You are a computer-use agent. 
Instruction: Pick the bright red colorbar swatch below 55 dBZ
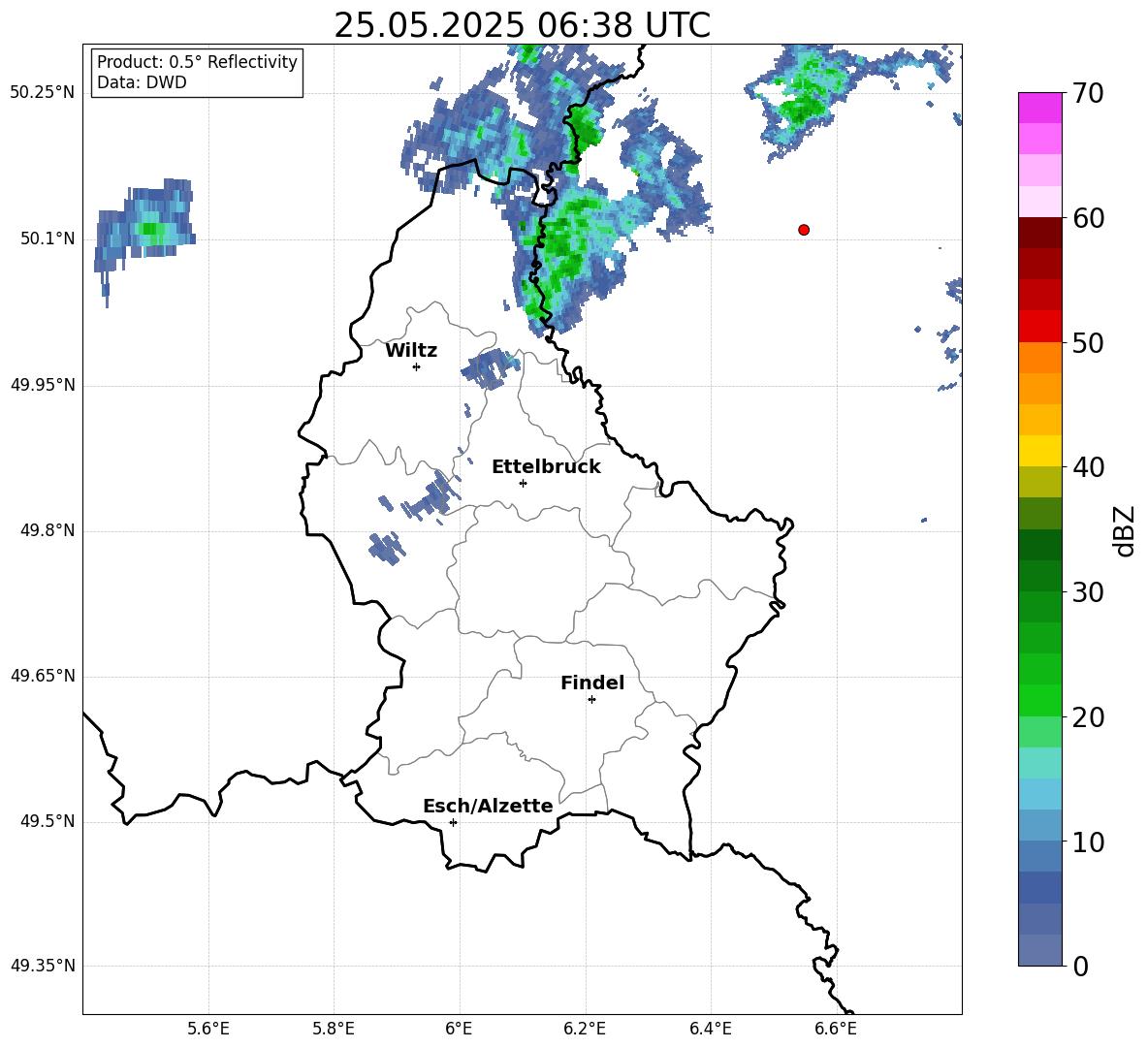1039,327
